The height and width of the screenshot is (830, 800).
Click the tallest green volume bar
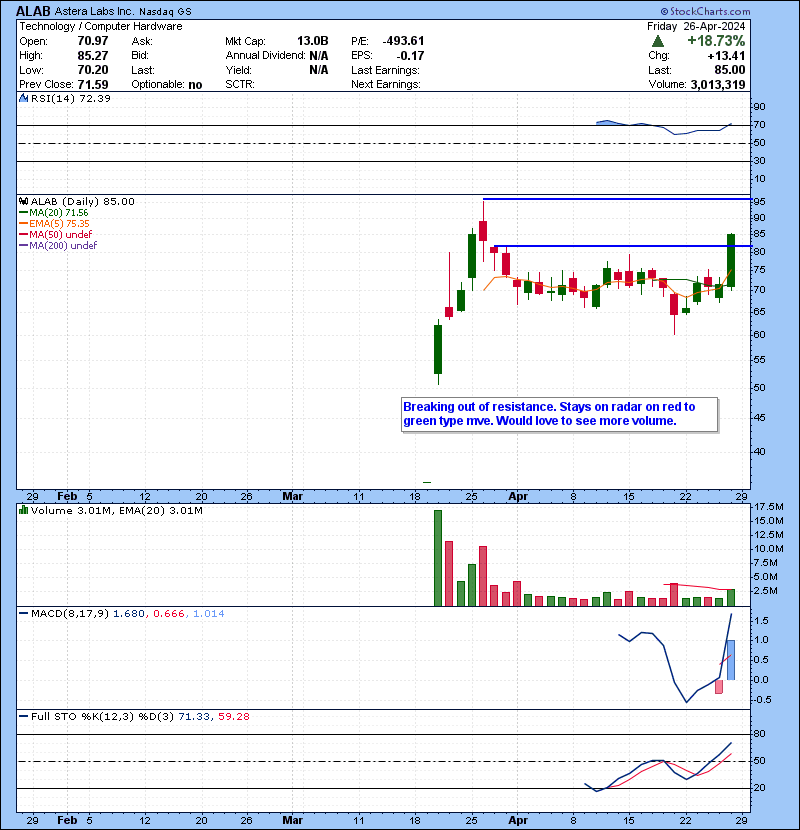tap(438, 558)
